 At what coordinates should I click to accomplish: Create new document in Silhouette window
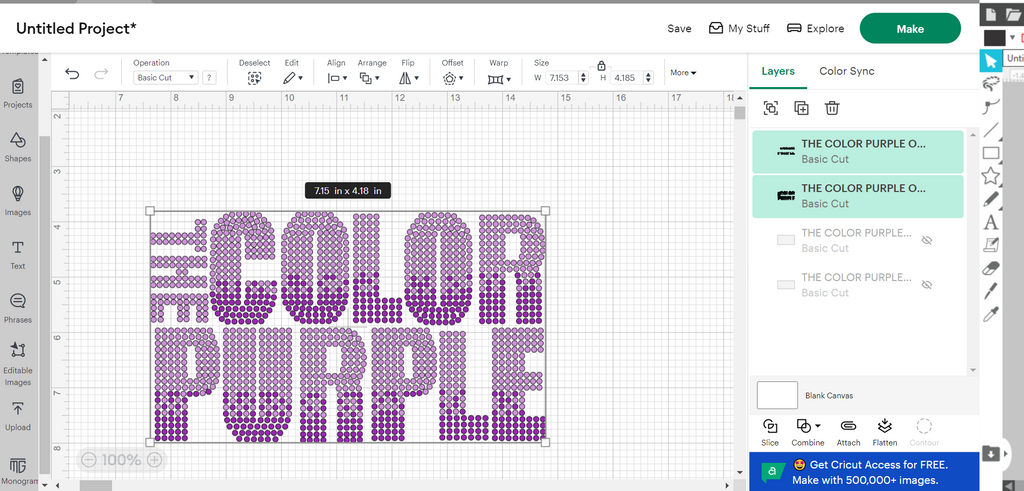(x=991, y=14)
